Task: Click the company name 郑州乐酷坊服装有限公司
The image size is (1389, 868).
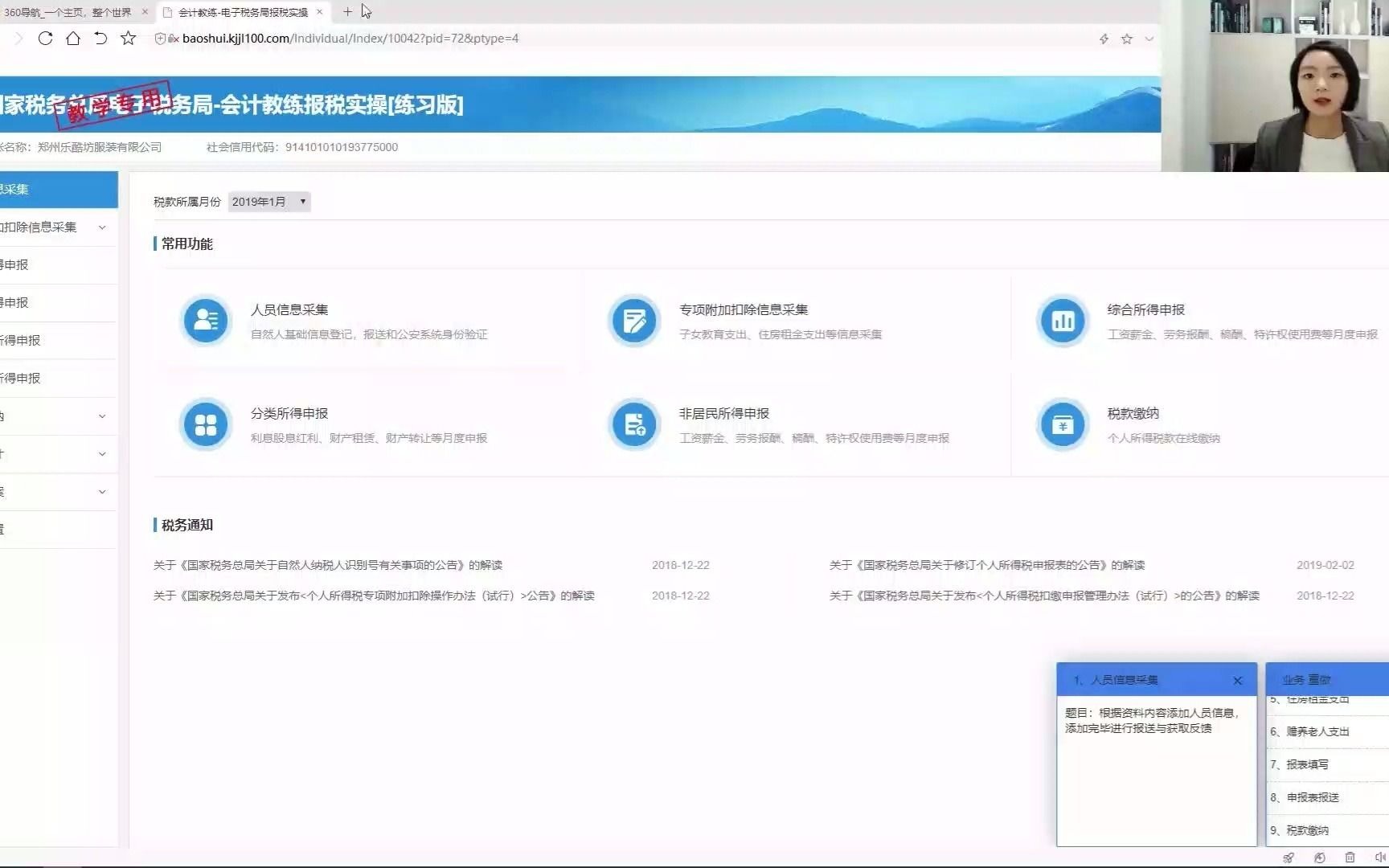Action: [100, 148]
